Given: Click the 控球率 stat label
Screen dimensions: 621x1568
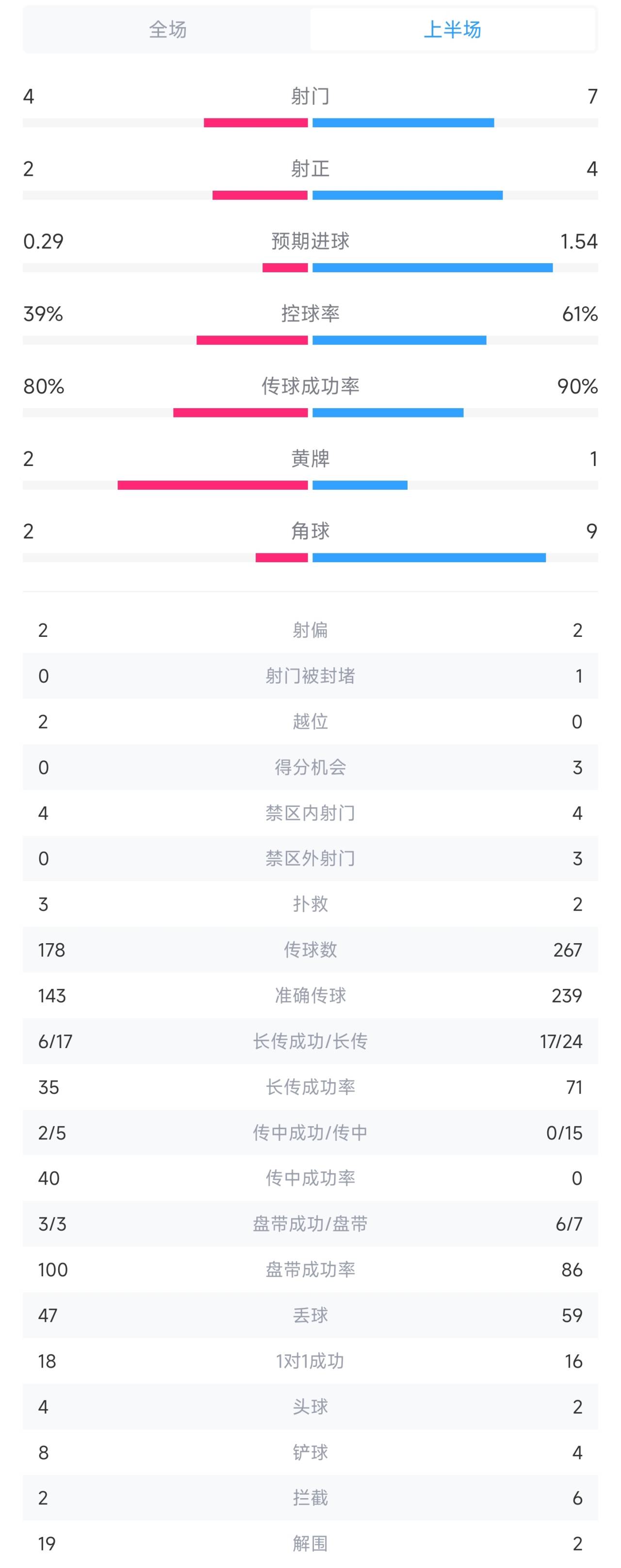Looking at the screenshot, I should click(310, 314).
